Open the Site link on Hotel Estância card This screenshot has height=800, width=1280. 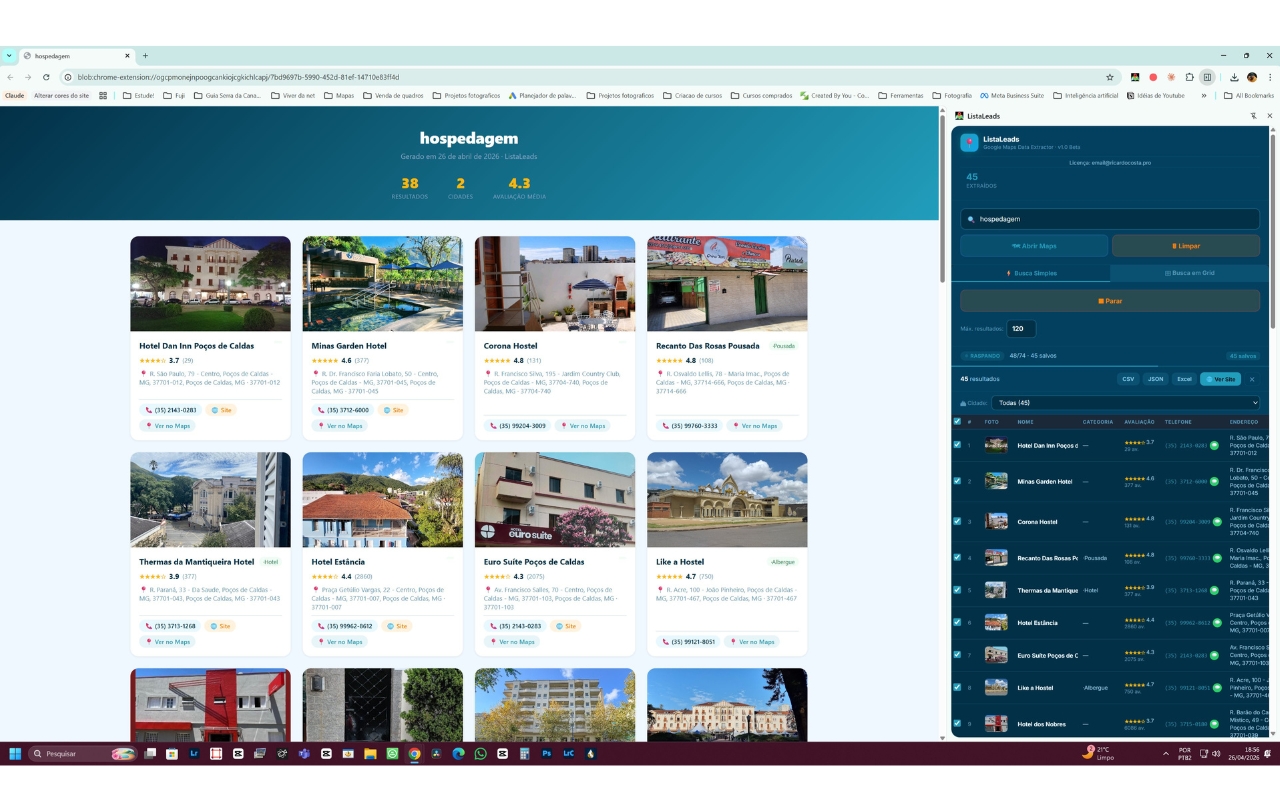point(395,626)
